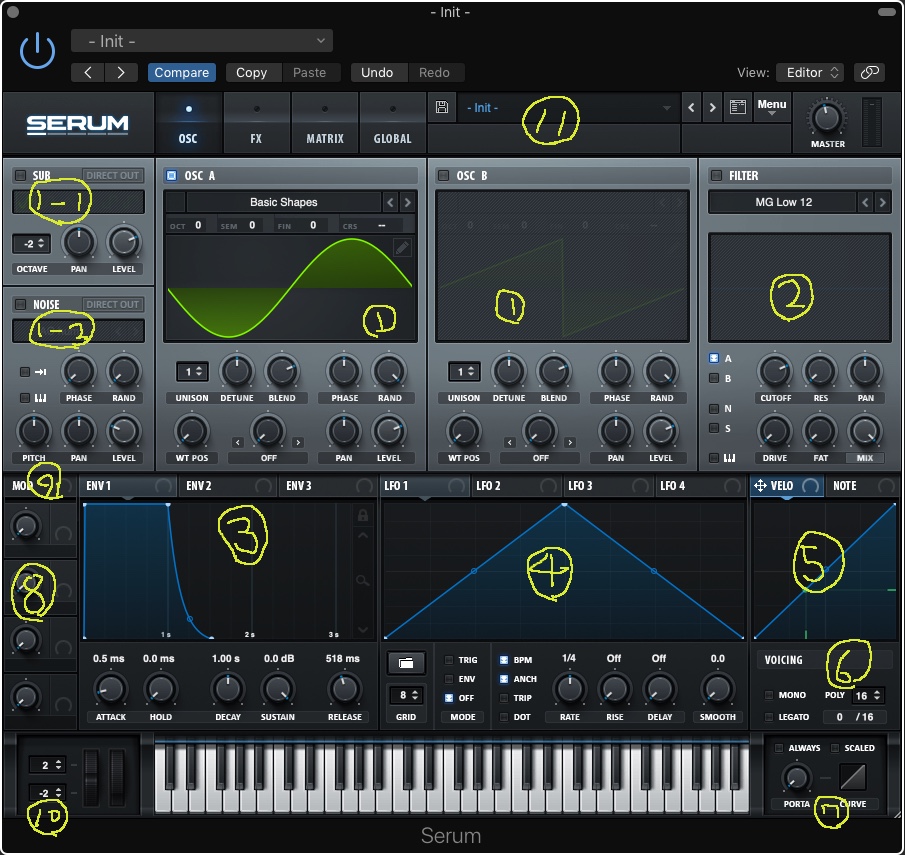Enable the NOISE oscillator
905x855 pixels.
pos(20,304)
